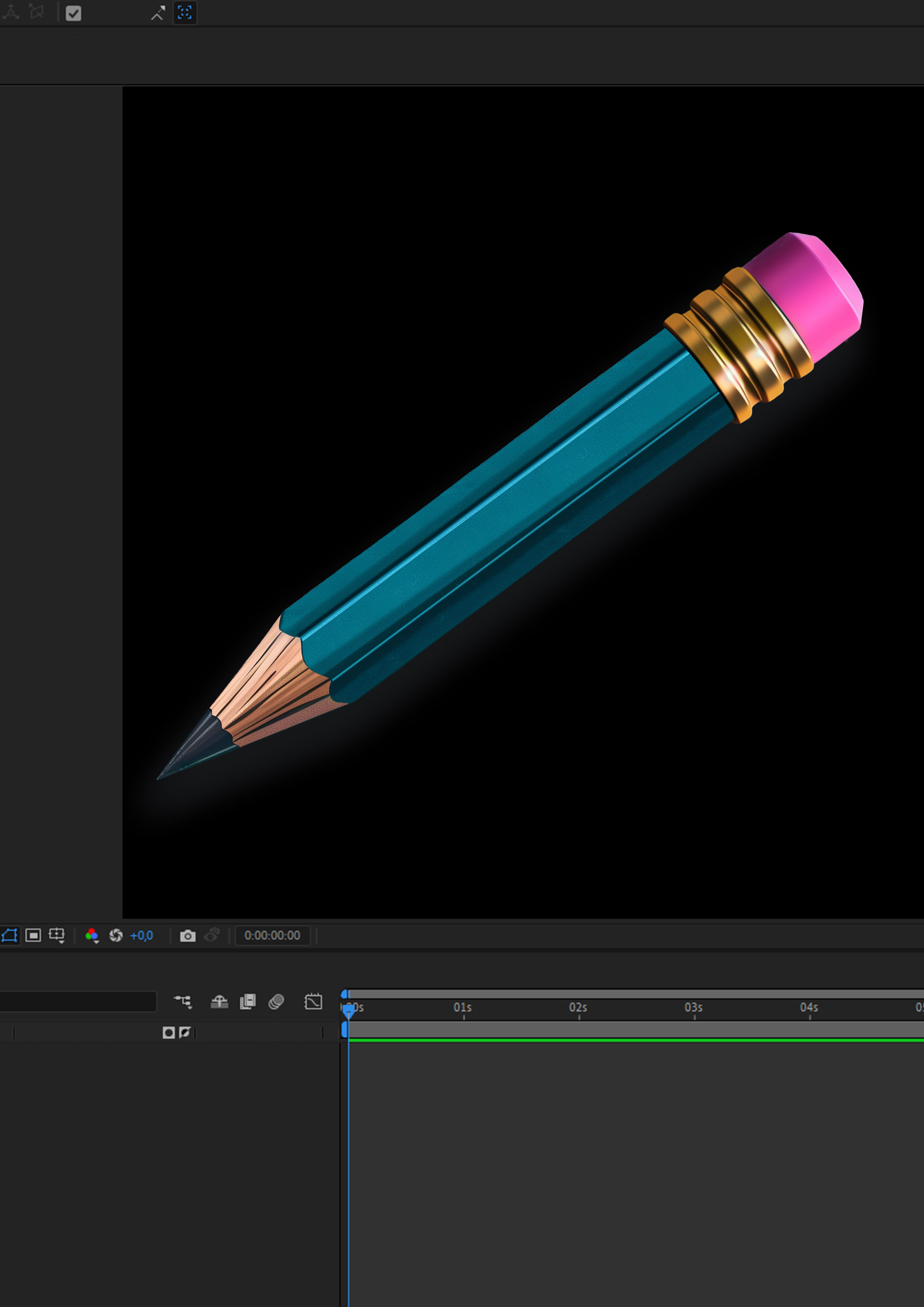Open the grid and guide options dropdown
This screenshot has height=1307, width=924.
click(x=57, y=935)
